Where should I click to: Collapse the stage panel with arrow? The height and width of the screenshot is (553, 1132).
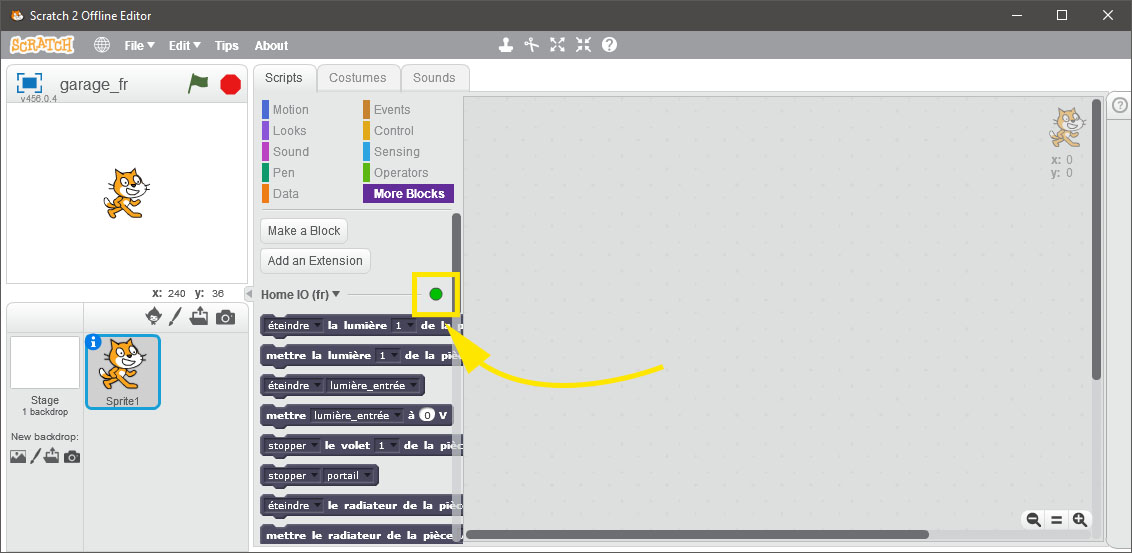click(249, 294)
